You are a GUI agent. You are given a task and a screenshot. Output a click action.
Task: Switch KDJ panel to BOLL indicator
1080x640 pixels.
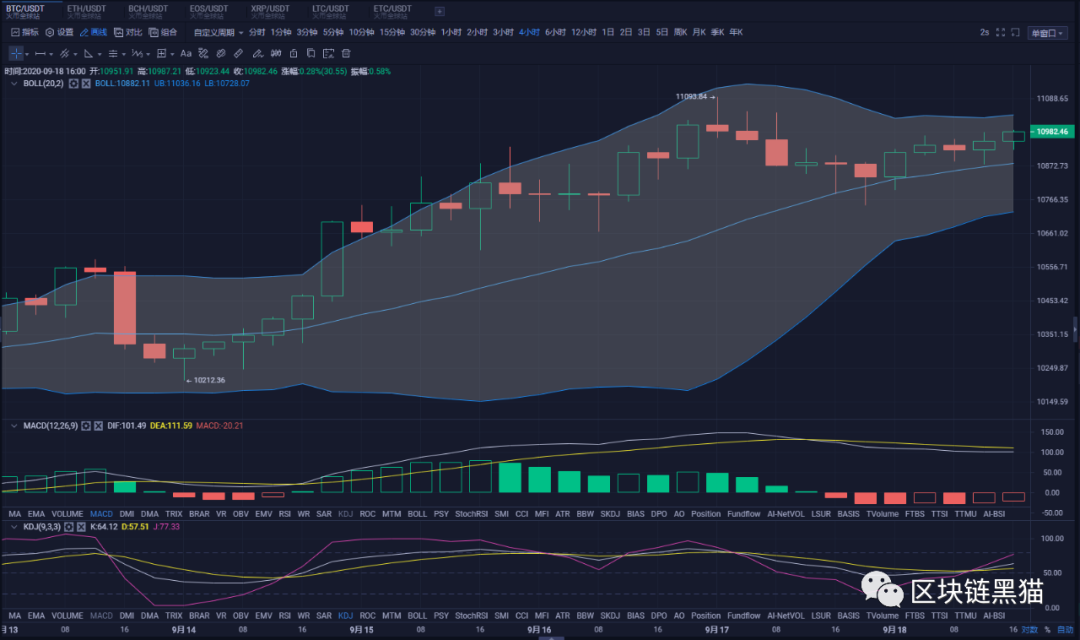pos(417,616)
